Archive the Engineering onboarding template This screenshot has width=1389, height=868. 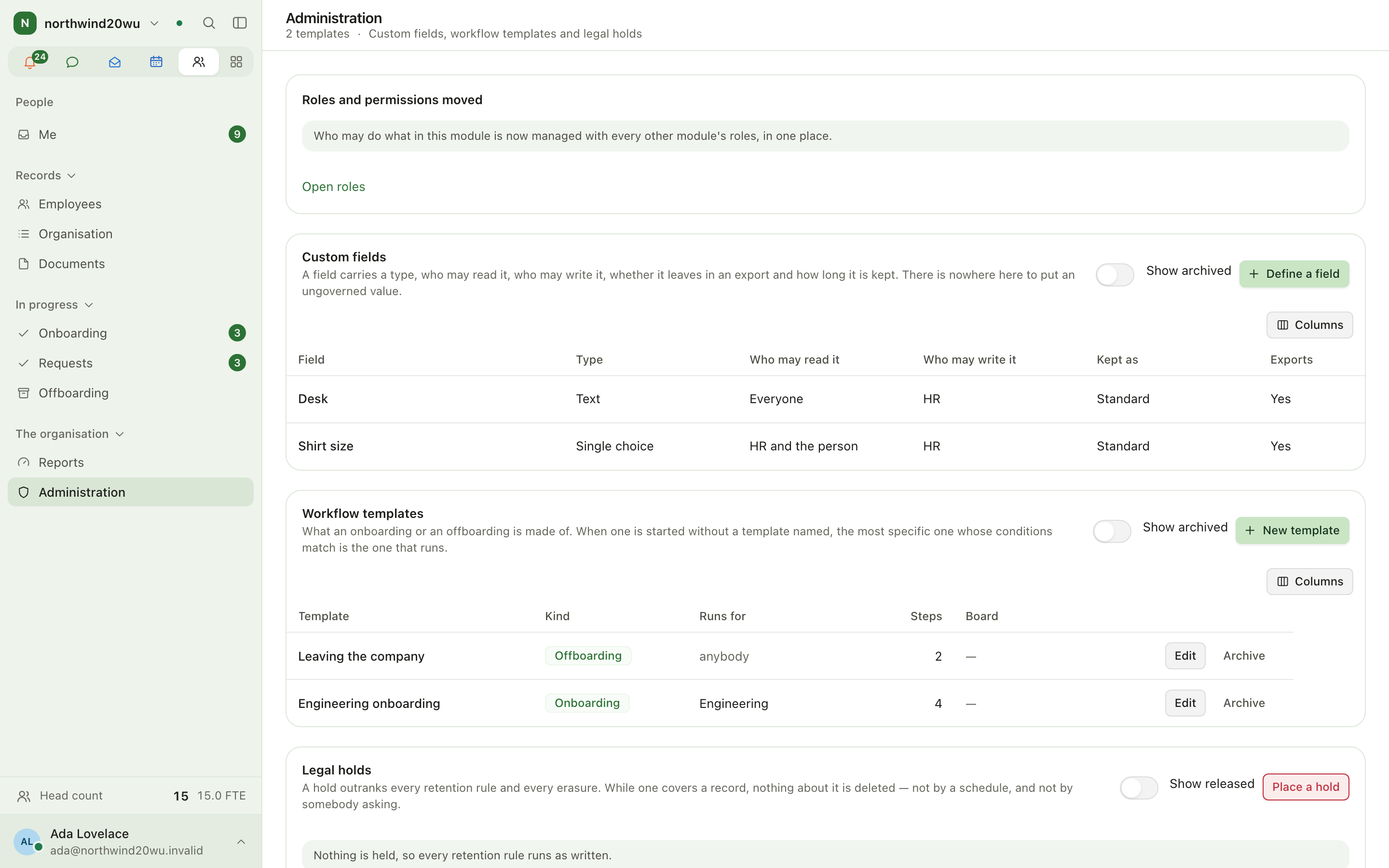[1244, 703]
